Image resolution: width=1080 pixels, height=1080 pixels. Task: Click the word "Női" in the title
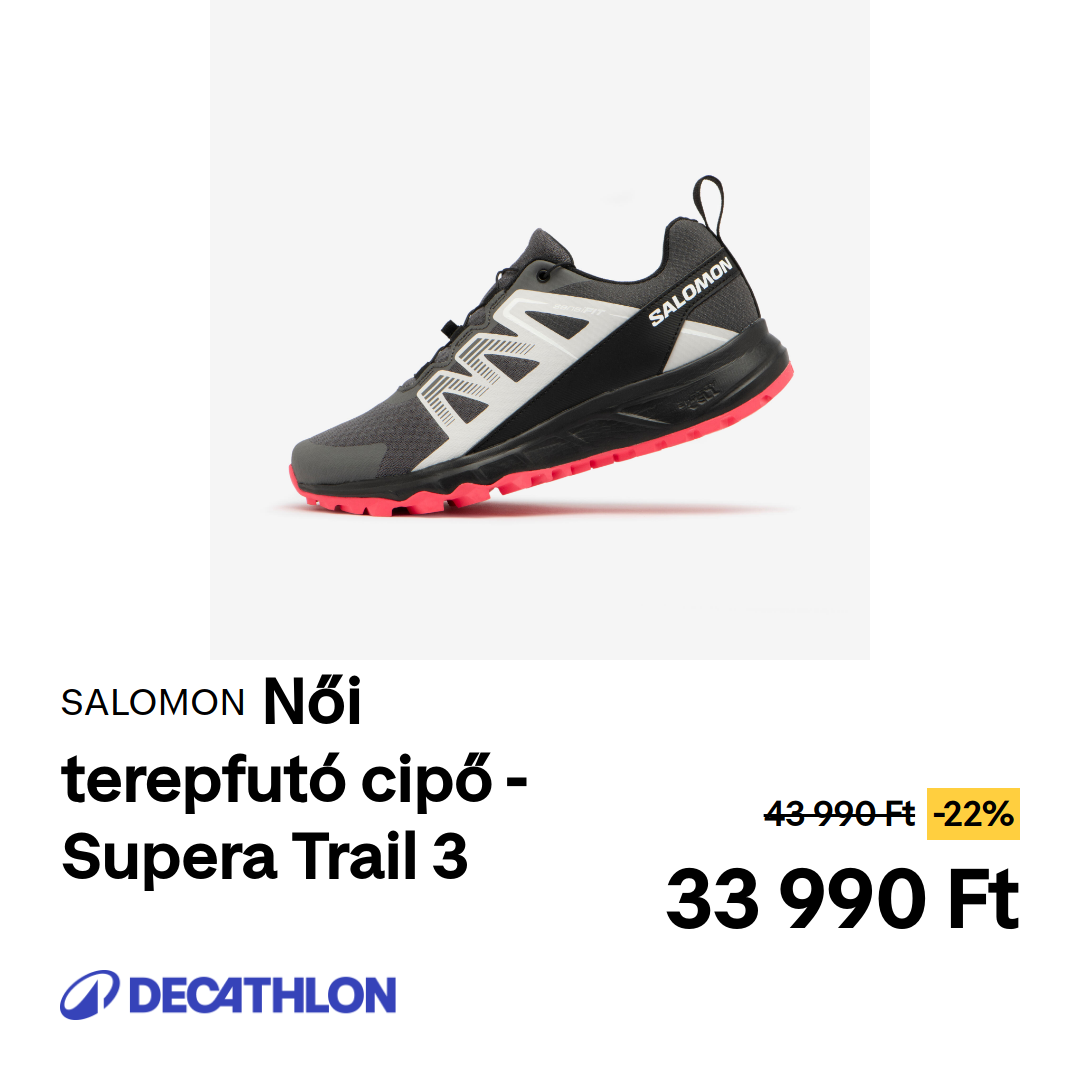pyautogui.click(x=313, y=701)
